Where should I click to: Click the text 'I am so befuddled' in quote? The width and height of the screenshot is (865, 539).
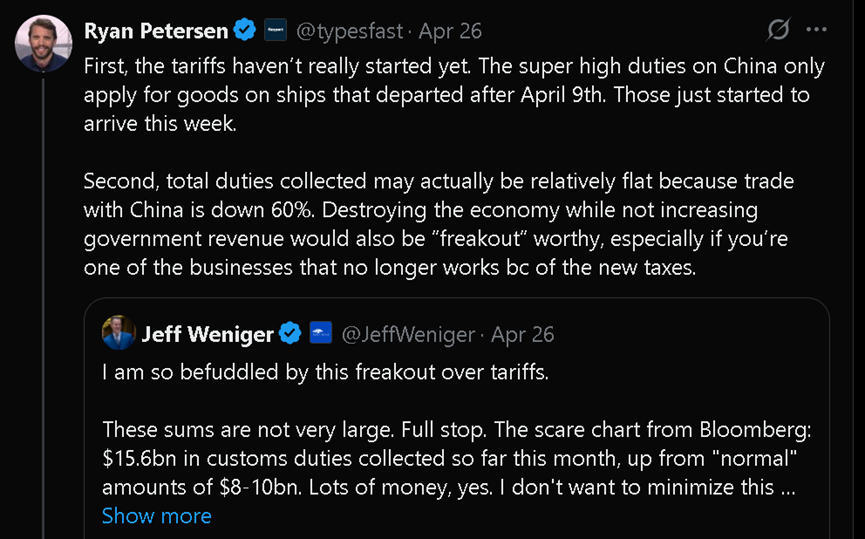click(191, 372)
